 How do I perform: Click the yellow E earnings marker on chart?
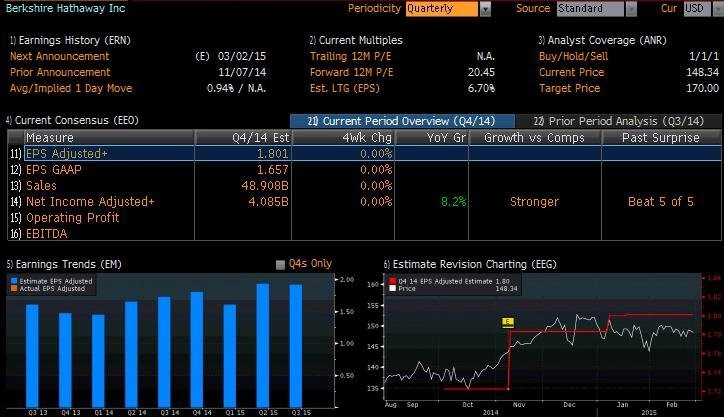click(x=507, y=322)
